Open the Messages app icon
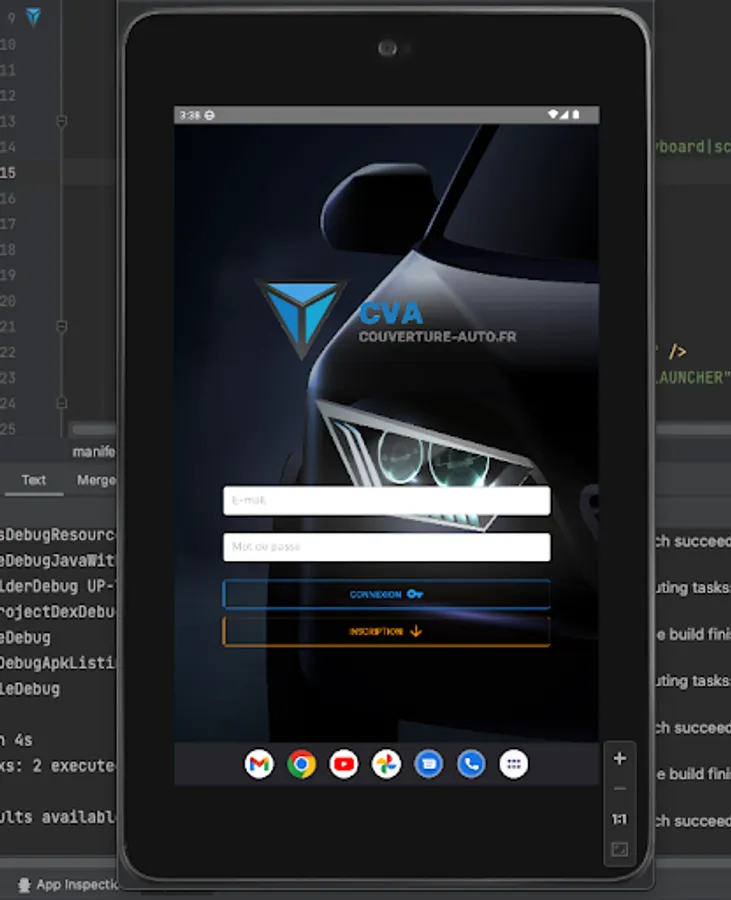The width and height of the screenshot is (731, 900). (429, 764)
